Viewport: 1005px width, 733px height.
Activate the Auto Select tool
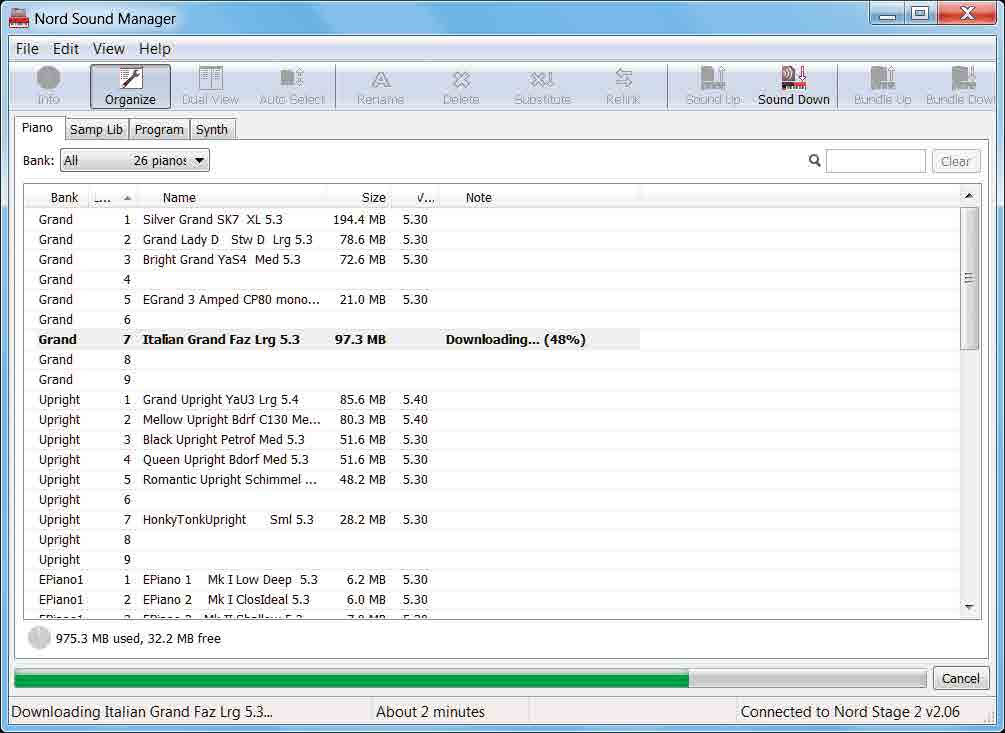tap(292, 86)
